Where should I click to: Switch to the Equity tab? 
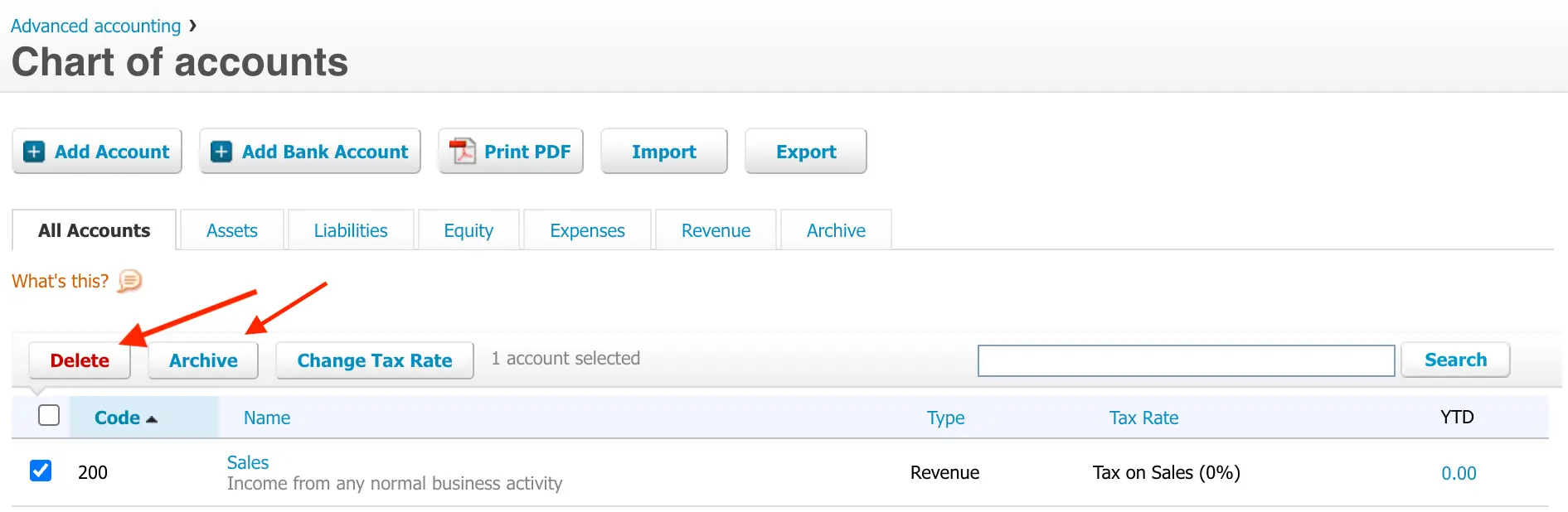pyautogui.click(x=468, y=230)
